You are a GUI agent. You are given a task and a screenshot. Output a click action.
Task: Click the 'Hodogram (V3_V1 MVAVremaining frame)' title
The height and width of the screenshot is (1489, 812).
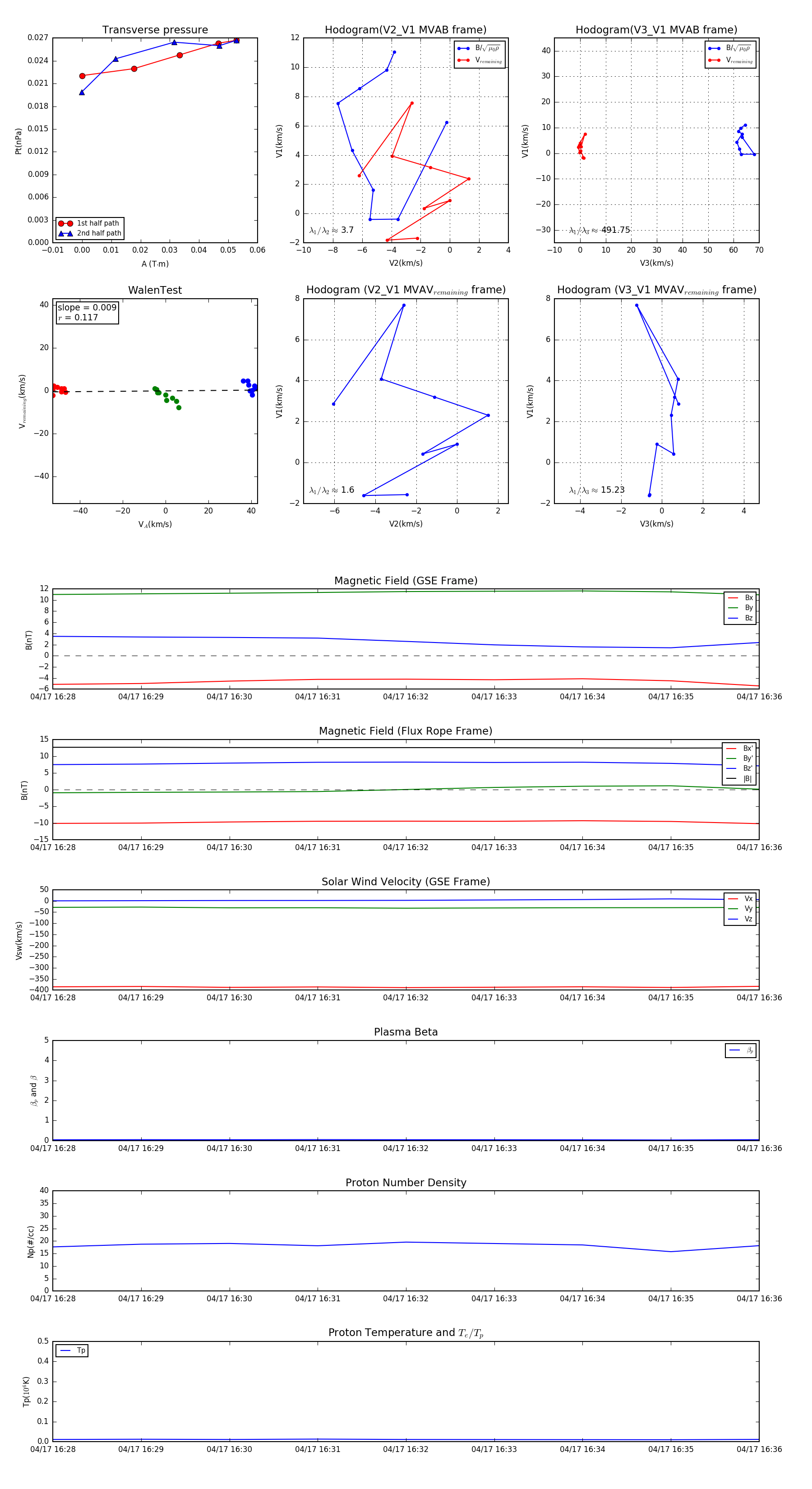click(x=656, y=290)
